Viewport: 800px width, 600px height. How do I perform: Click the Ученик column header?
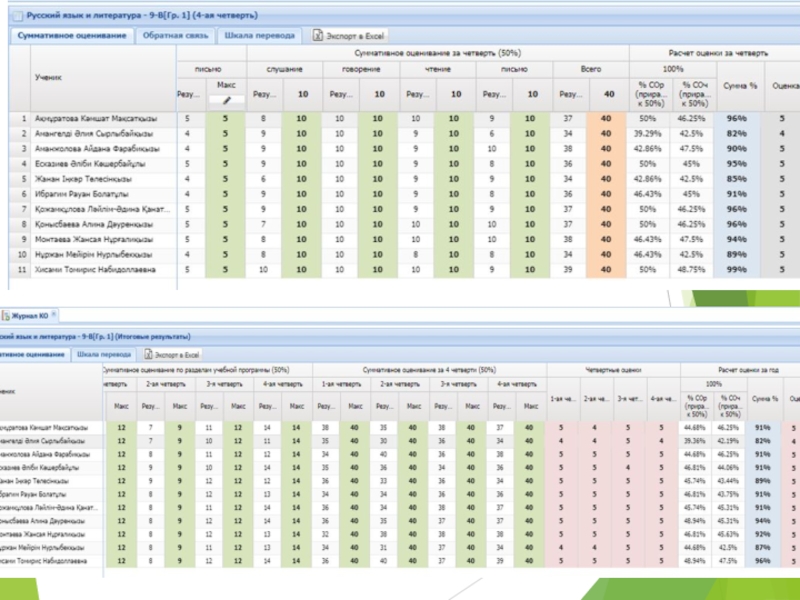click(48, 76)
